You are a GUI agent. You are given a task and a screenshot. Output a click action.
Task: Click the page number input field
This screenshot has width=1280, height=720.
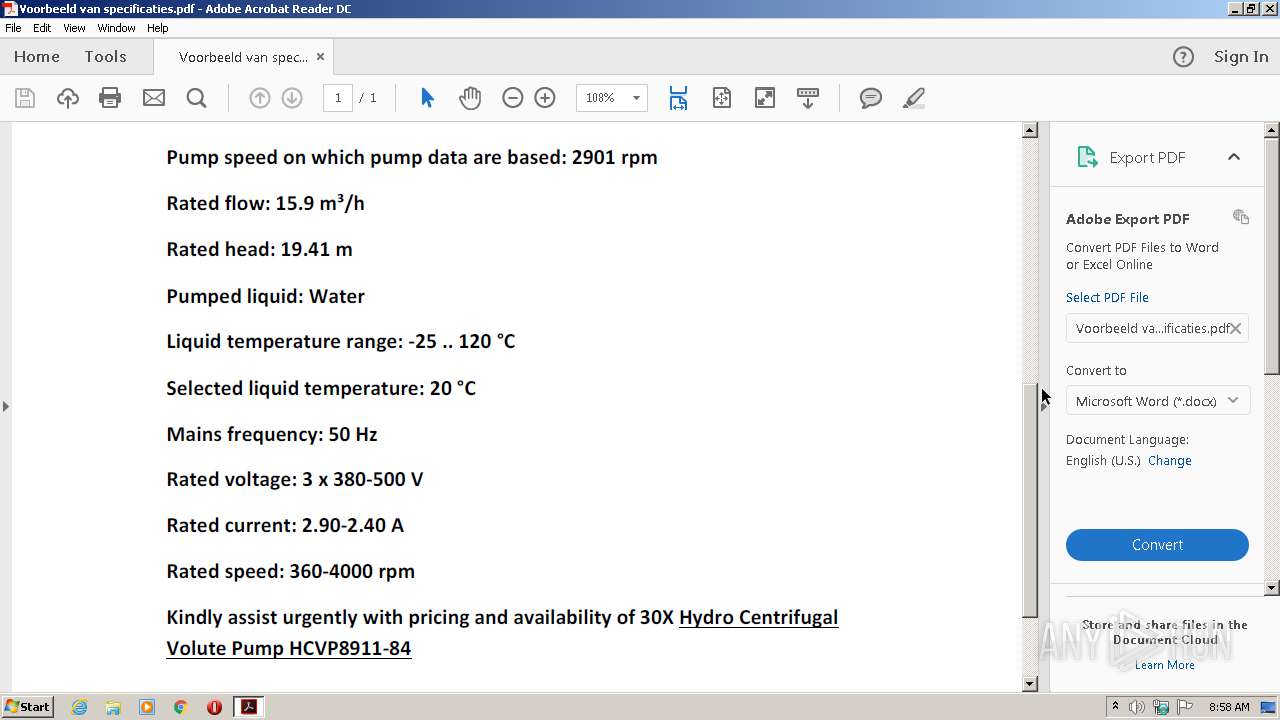338,98
